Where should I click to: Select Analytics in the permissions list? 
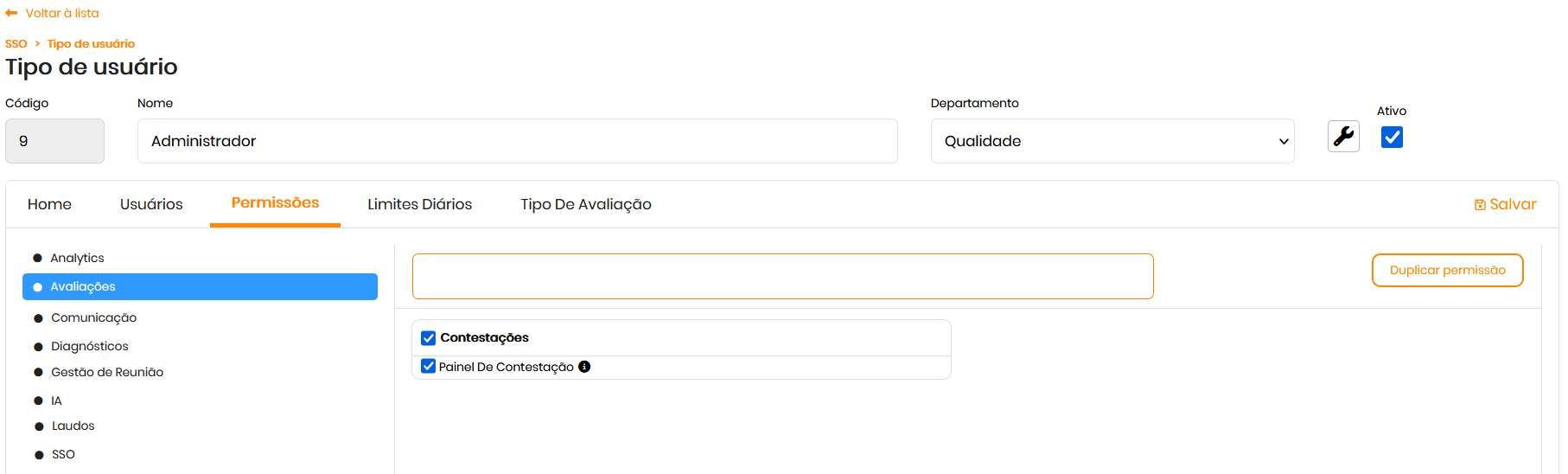77,258
